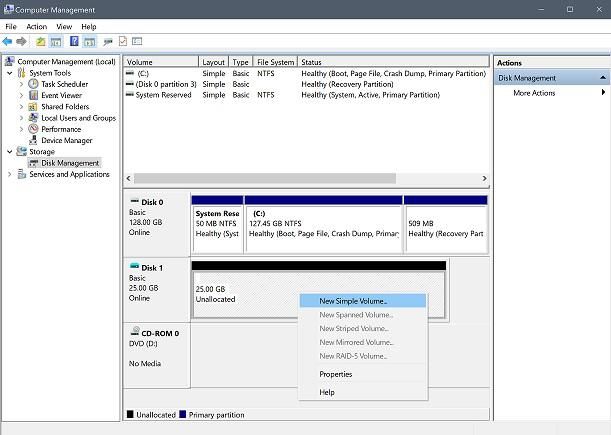Sort the list by the File System column
This screenshot has width=611, height=435.
click(x=275, y=62)
